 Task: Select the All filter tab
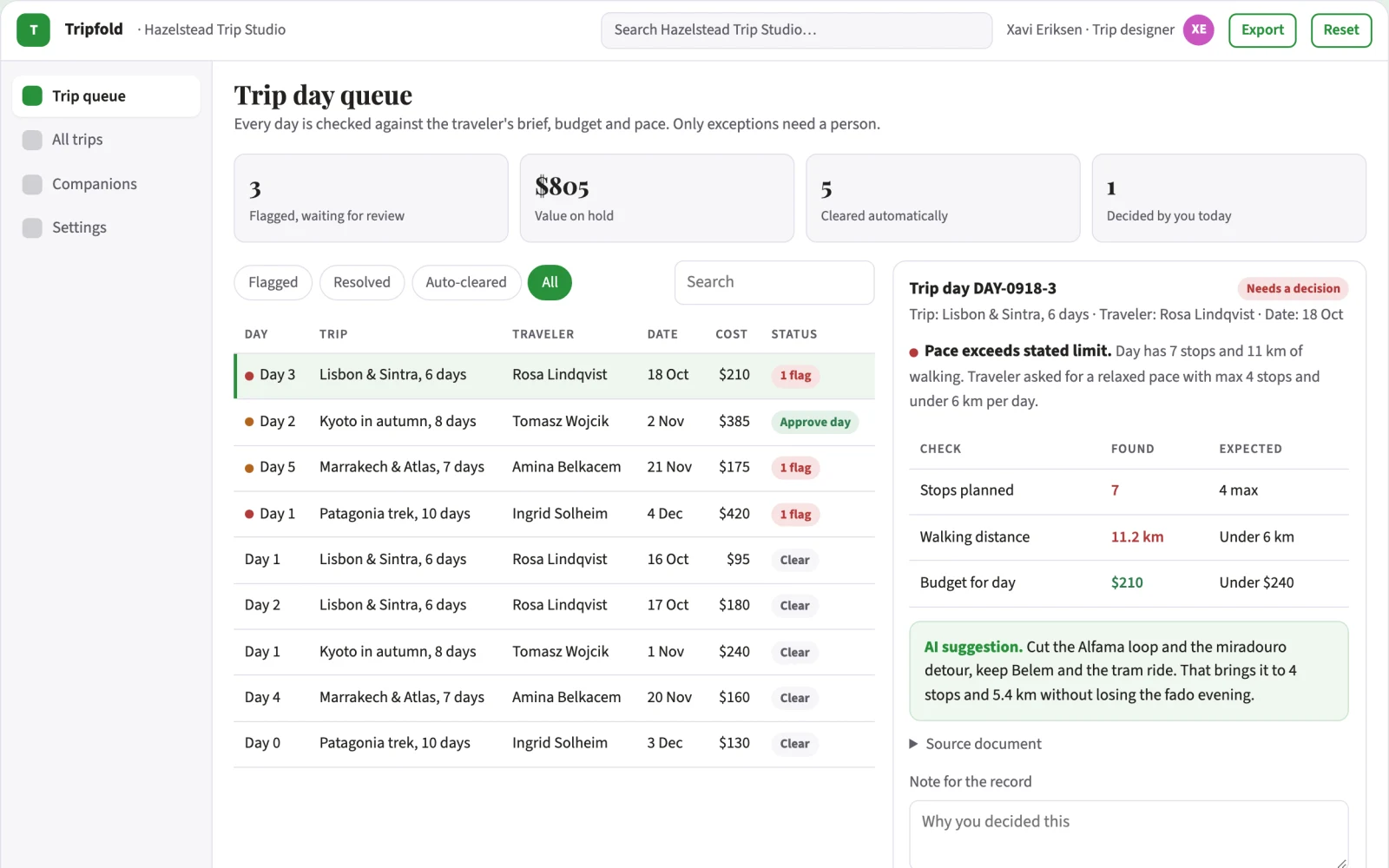tap(550, 282)
